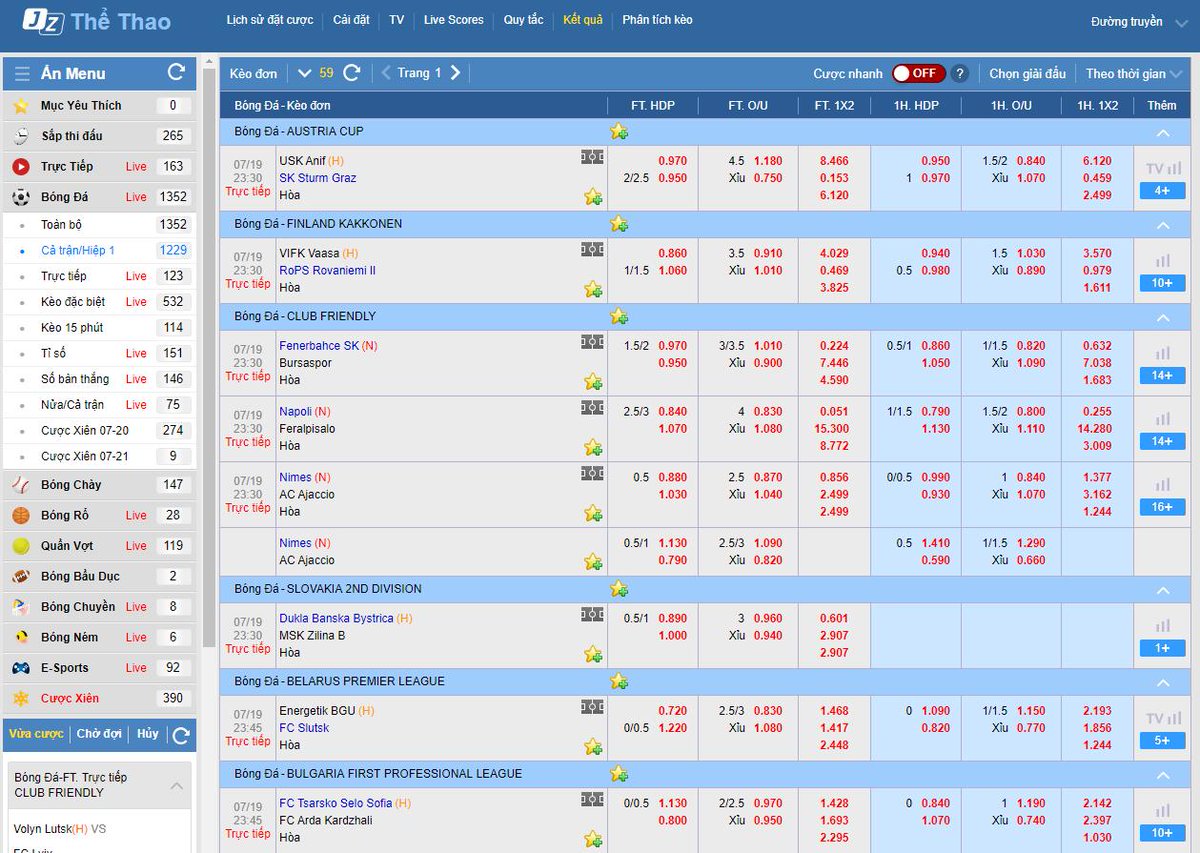This screenshot has height=853, width=1200.
Task: Switch to Hủy tab
Action: pyautogui.click(x=148, y=734)
